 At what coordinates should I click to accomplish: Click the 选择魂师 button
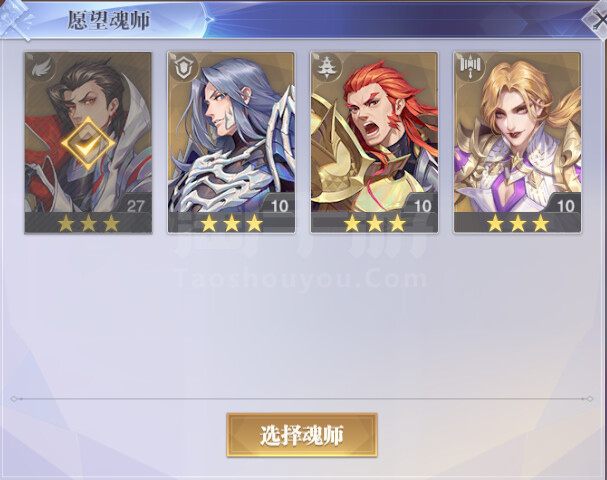pyautogui.click(x=302, y=435)
